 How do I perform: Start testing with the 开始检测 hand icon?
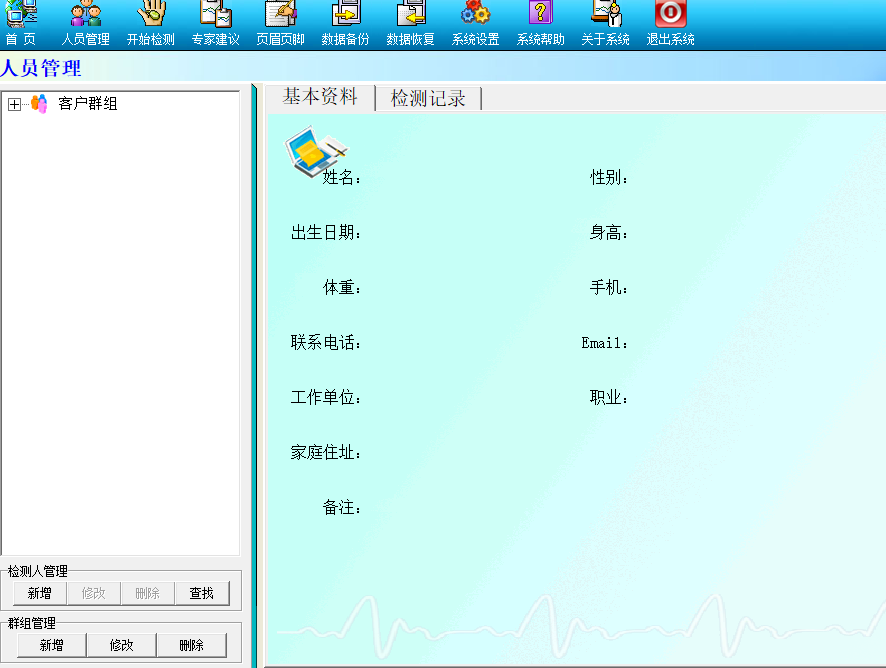click(x=151, y=15)
